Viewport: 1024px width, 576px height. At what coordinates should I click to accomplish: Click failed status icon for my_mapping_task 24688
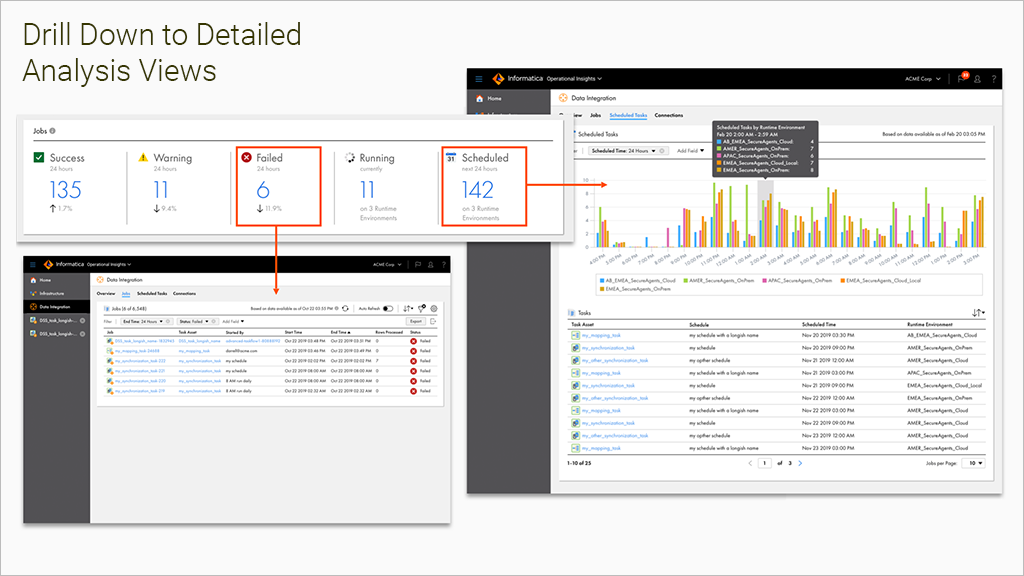(413, 351)
